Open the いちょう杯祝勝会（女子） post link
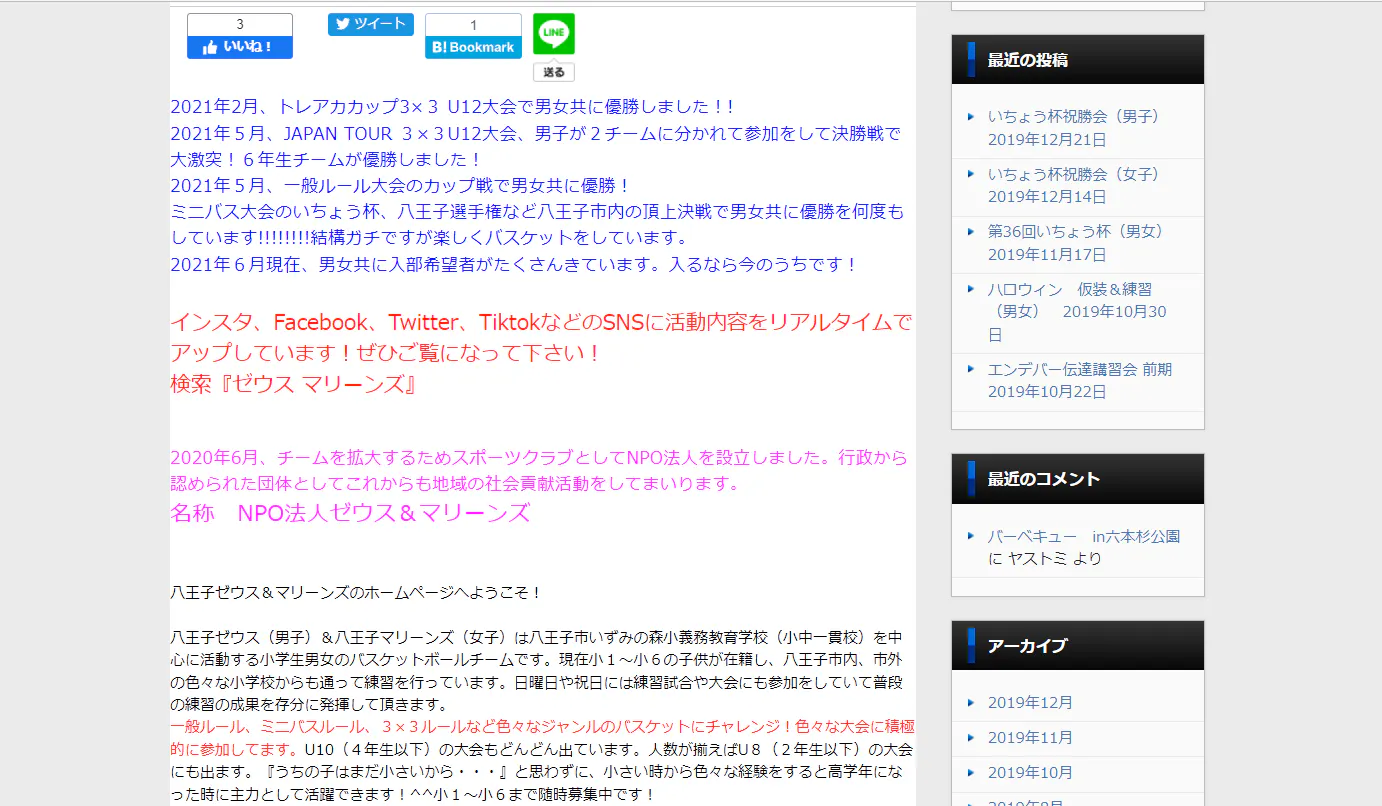Screen dimensions: 1382x806 tap(1075, 174)
